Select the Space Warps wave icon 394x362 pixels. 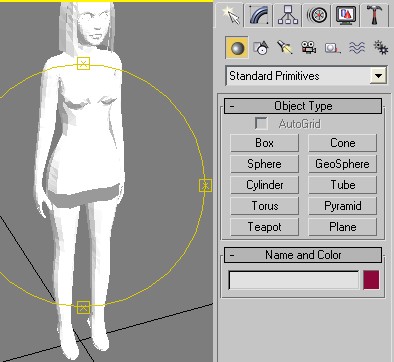356,48
